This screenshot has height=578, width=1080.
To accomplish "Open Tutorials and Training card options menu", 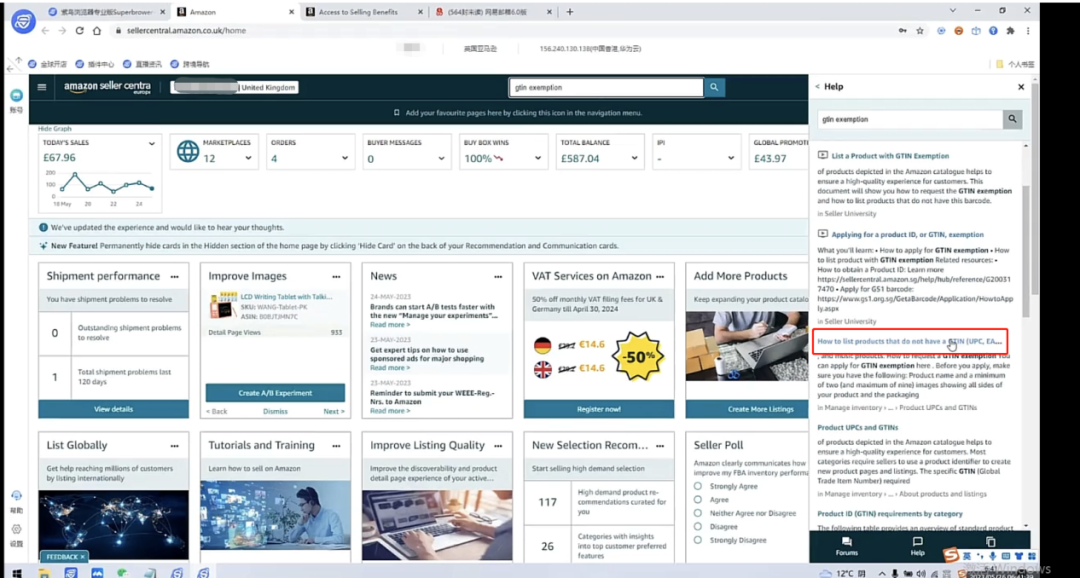I will (336, 446).
